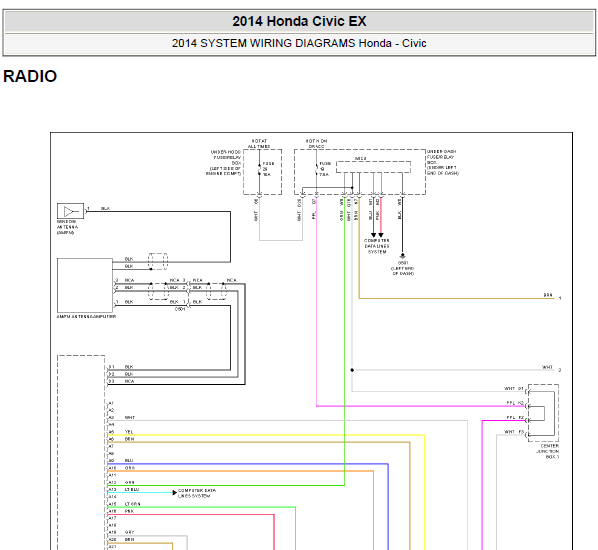Viewport: 598px width, 550px height.
Task: Click the WHT wire label at pin A3
Action: tap(130, 418)
